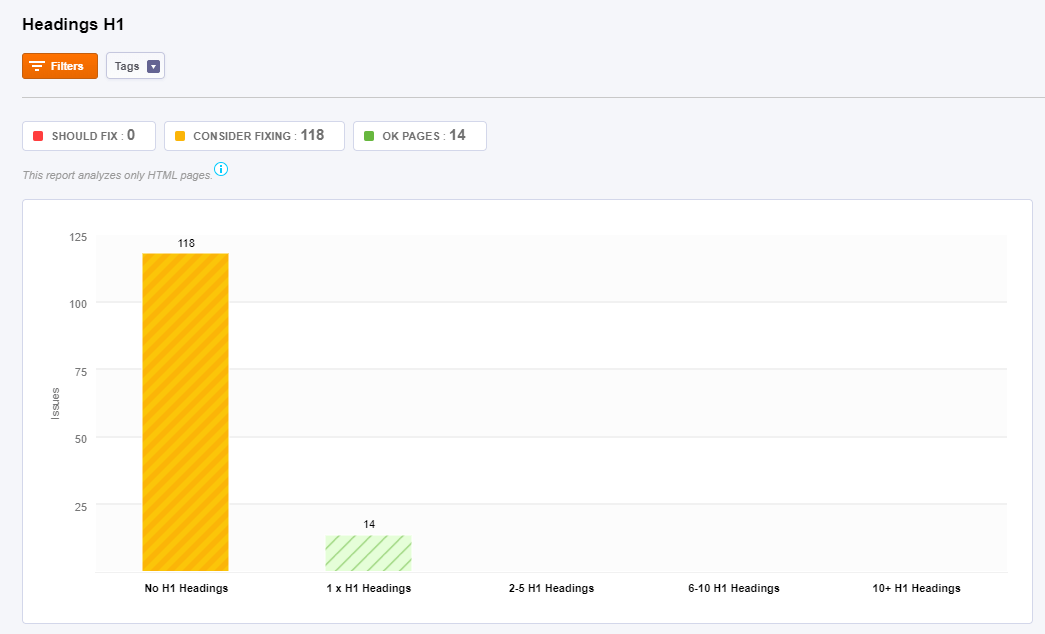The height and width of the screenshot is (634, 1045).
Task: Open the orange Filters button
Action: 60,66
